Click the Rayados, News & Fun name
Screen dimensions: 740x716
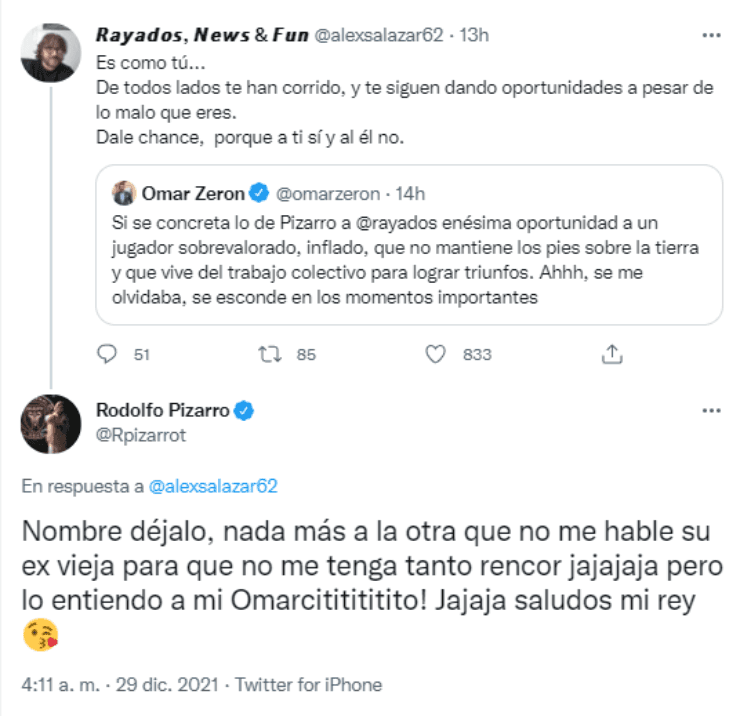tap(202, 36)
